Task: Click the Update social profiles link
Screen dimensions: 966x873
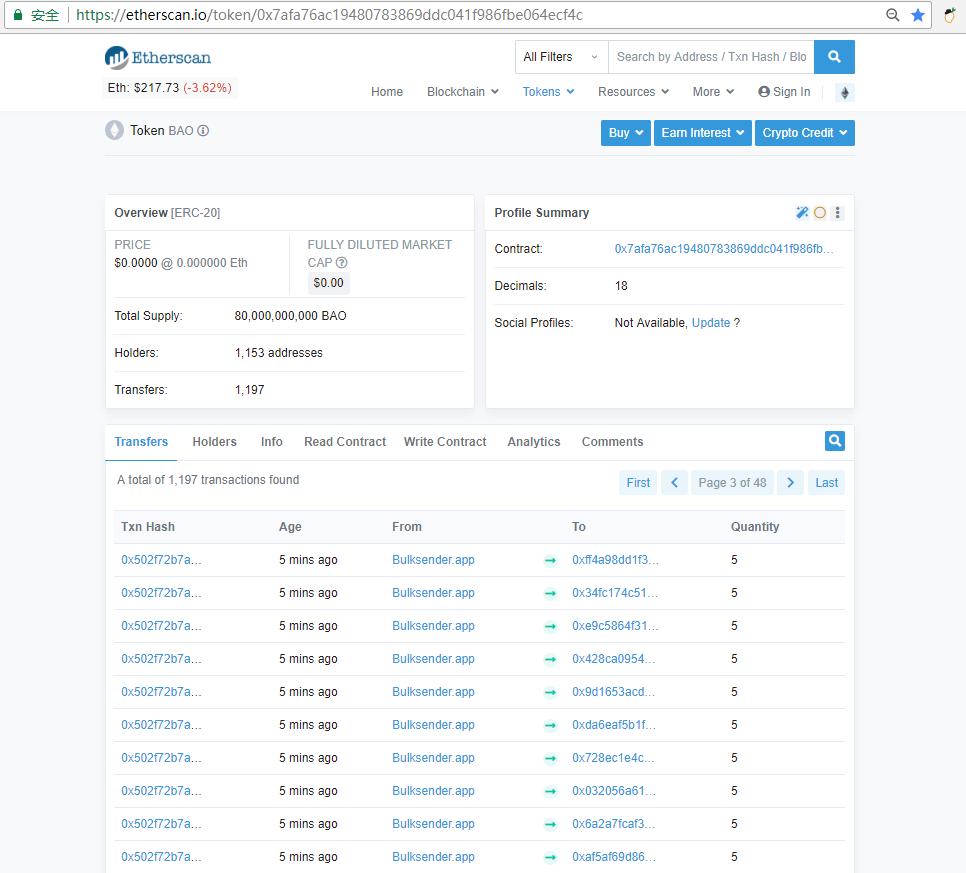Action: (x=710, y=323)
